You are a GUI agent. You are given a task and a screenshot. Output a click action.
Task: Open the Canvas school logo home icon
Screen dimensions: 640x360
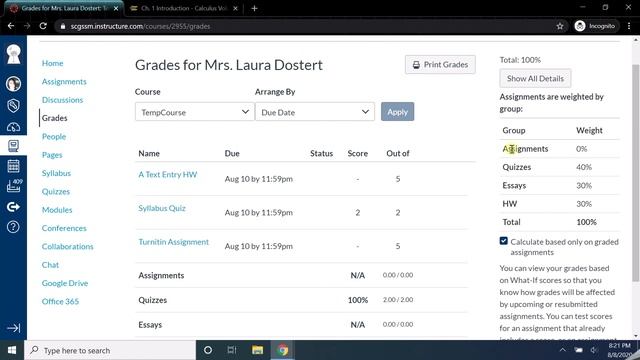(13, 54)
